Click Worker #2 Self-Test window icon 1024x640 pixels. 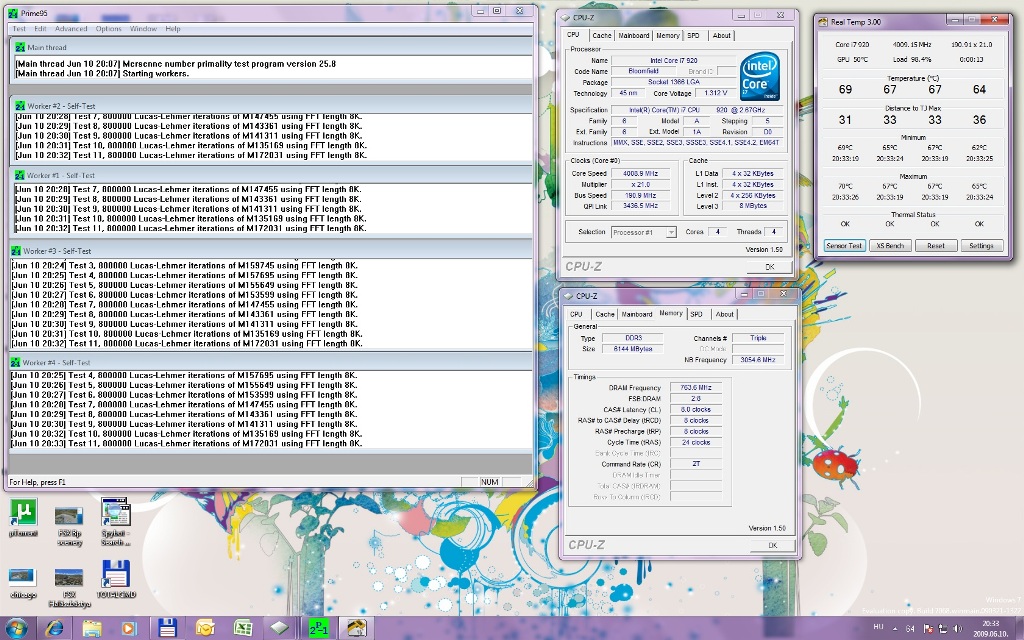[x=20, y=105]
